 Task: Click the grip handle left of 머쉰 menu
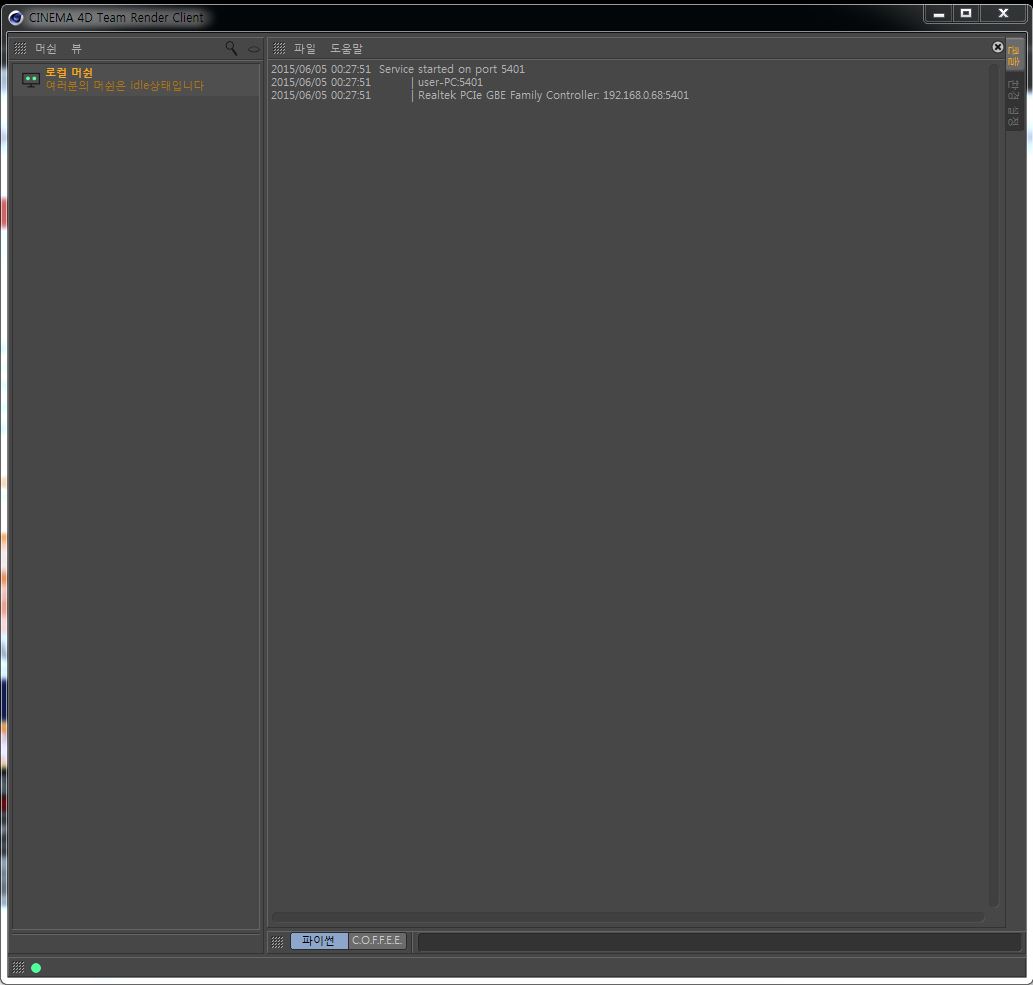point(20,49)
